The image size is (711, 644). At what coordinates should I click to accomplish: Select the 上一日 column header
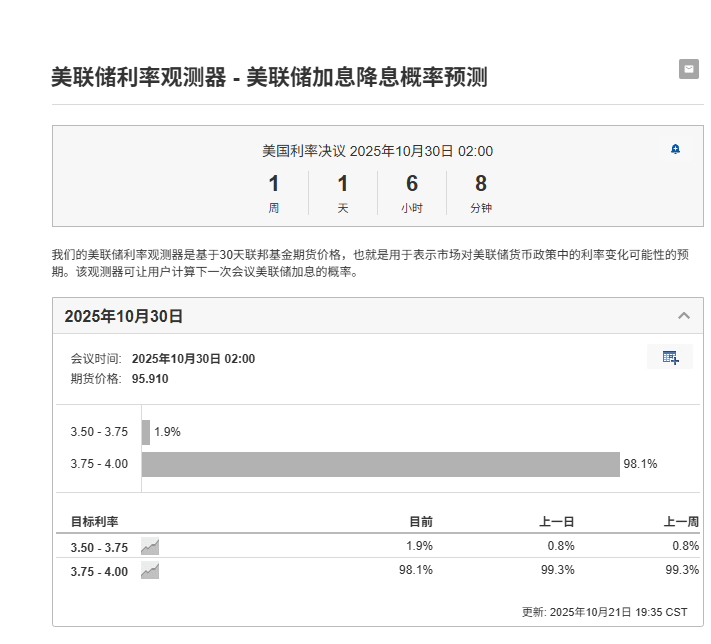point(557,521)
